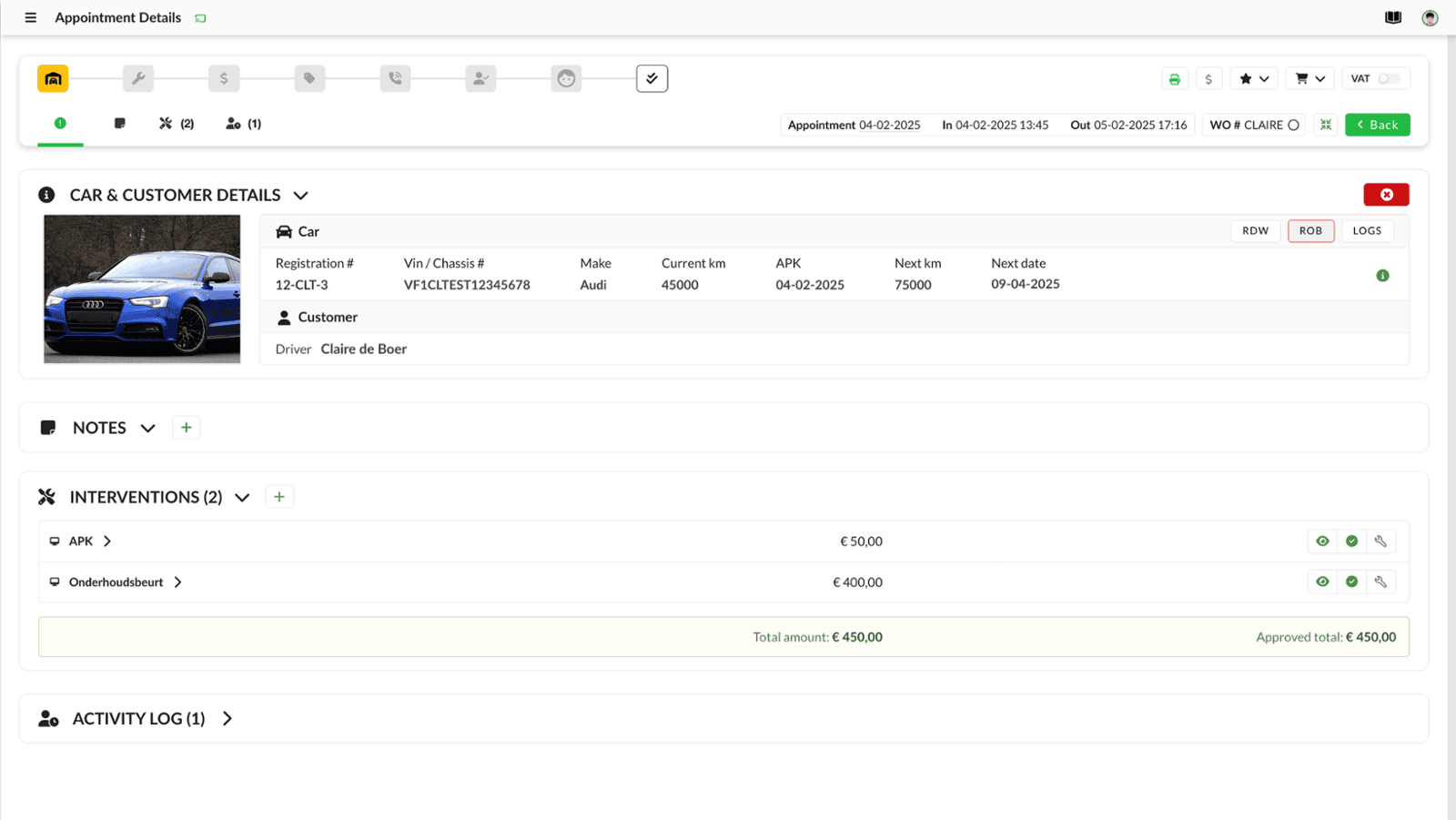Select the phone call step icon

pyautogui.click(x=395, y=78)
